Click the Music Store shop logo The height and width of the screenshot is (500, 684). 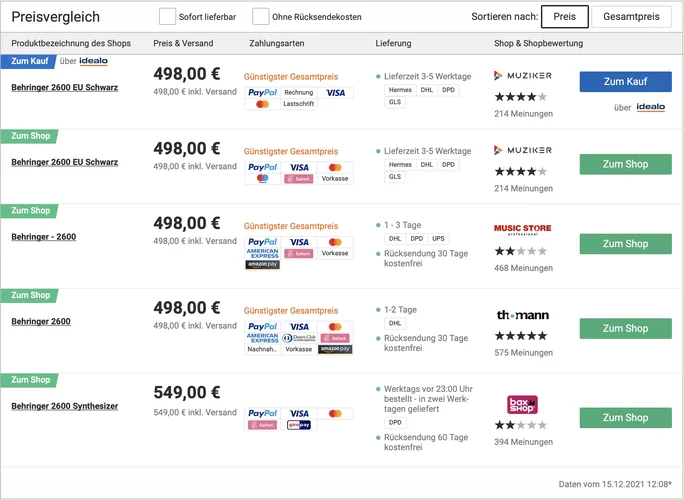click(522, 229)
